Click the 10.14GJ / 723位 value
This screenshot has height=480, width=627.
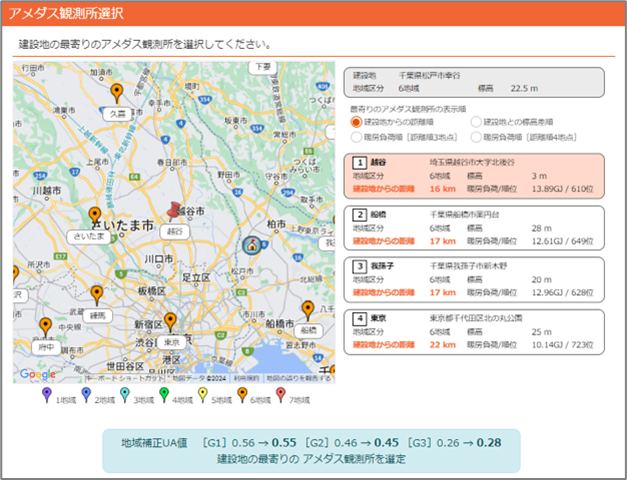tap(562, 344)
